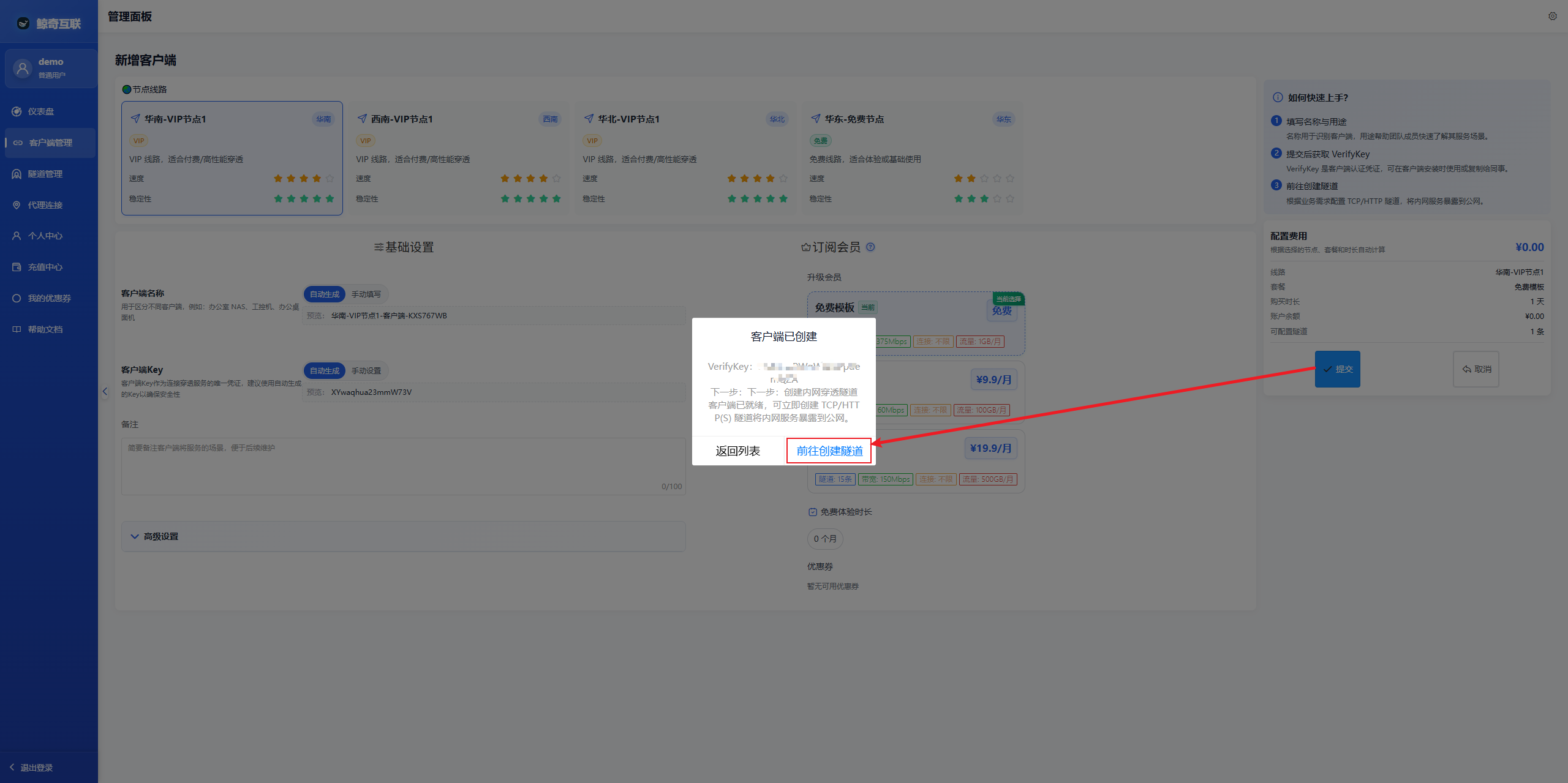1568x783 pixels.
Task: Click the 仪表盘 dashboard sidebar icon
Action: (x=17, y=111)
